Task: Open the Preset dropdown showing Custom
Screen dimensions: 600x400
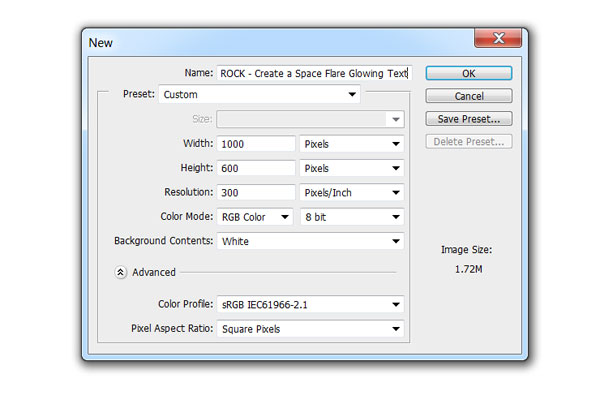Action: 259,94
